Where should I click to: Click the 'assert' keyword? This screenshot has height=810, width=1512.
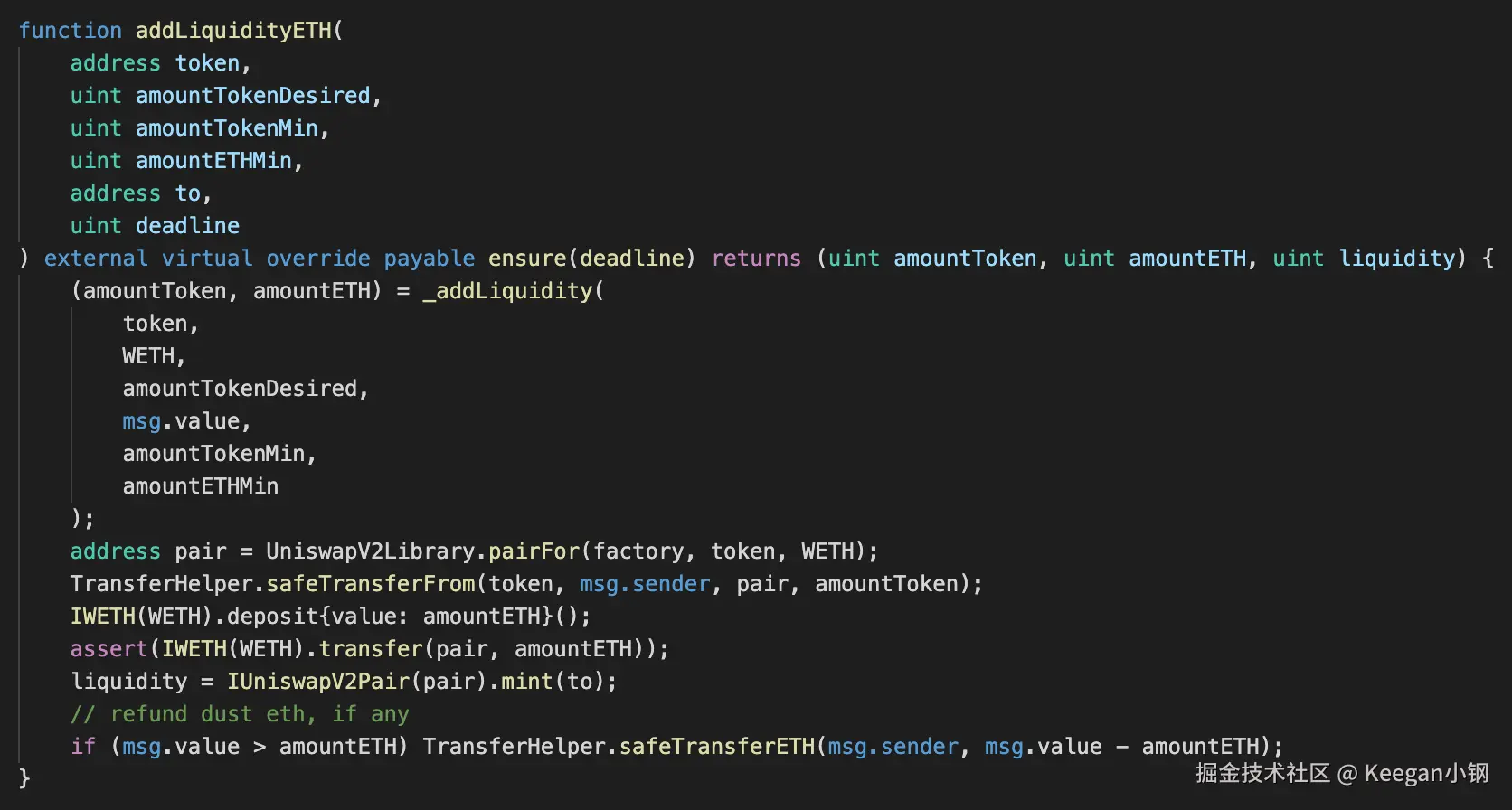point(109,649)
